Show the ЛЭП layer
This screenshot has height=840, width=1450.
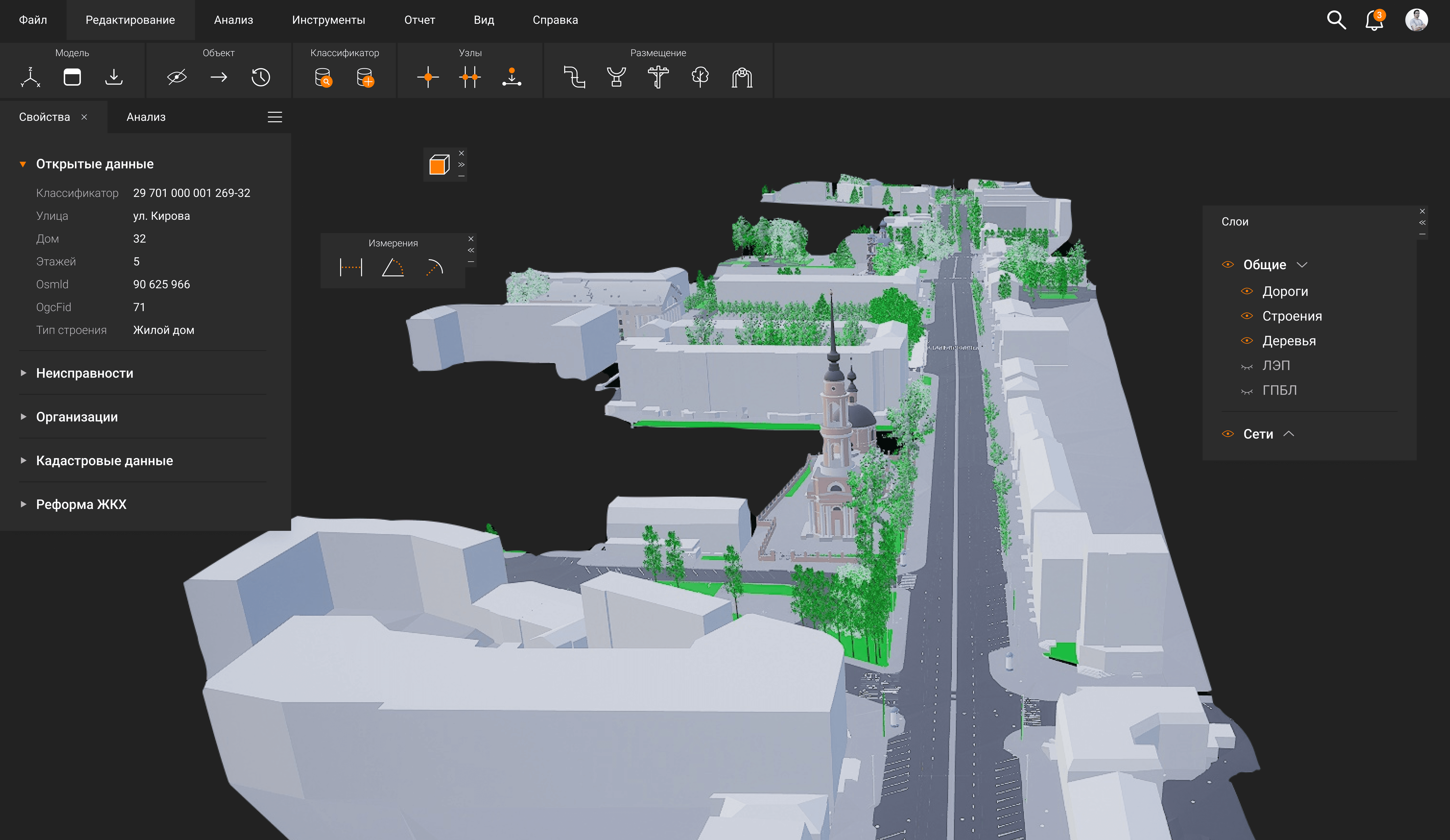1247,366
